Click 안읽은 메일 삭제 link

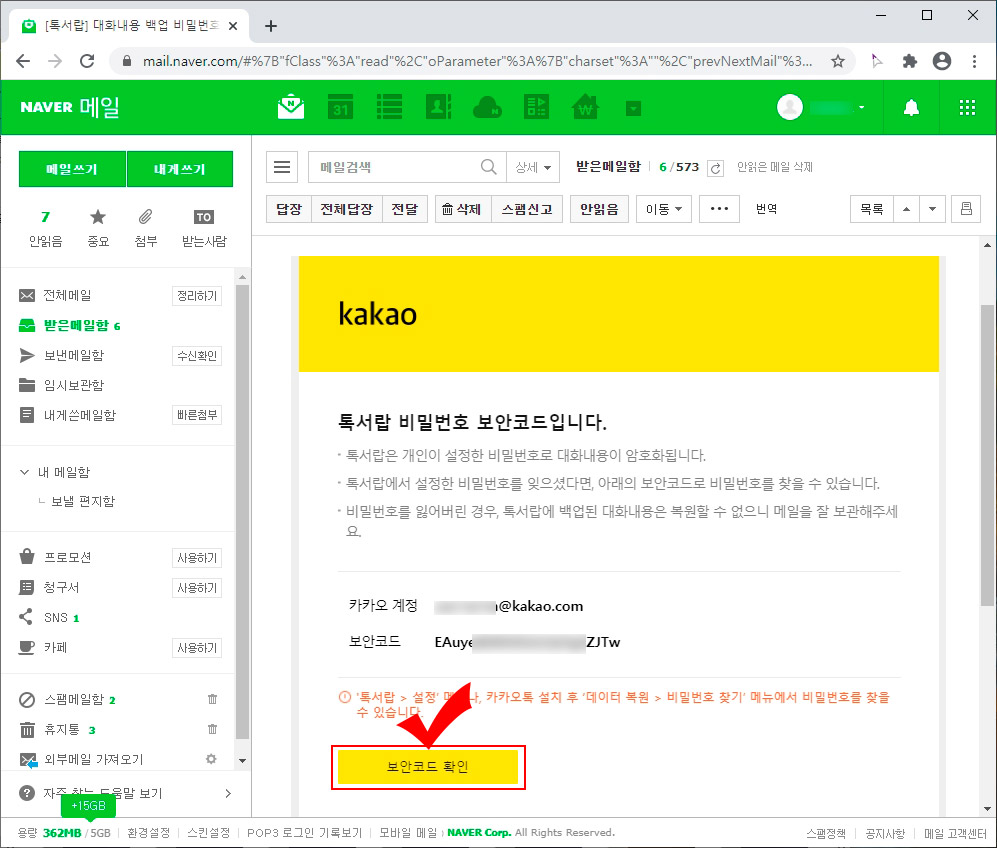coord(774,167)
